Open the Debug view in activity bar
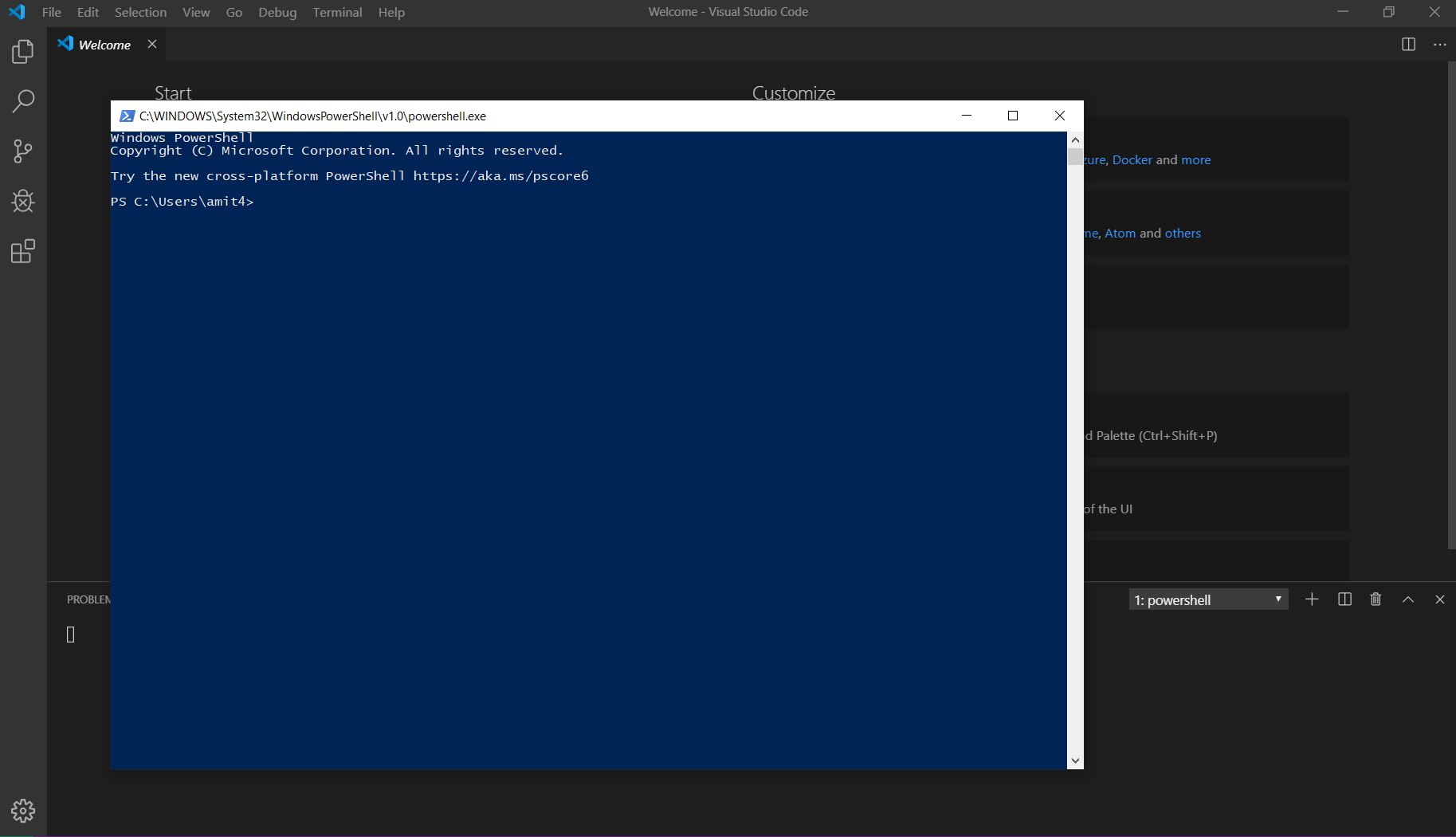Viewport: 1456px width, 837px height. [23, 201]
